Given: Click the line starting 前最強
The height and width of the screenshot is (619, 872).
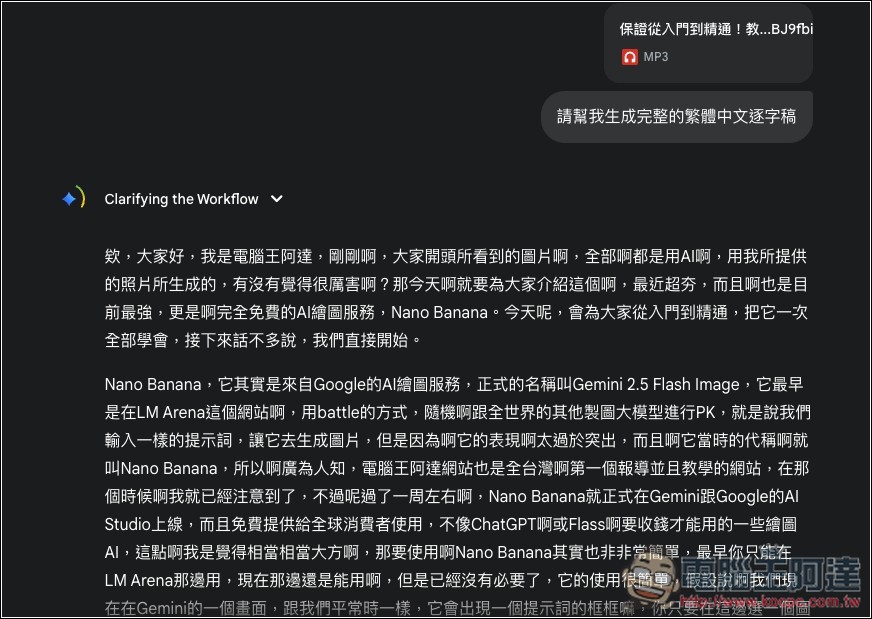Looking at the screenshot, I should (455, 313).
